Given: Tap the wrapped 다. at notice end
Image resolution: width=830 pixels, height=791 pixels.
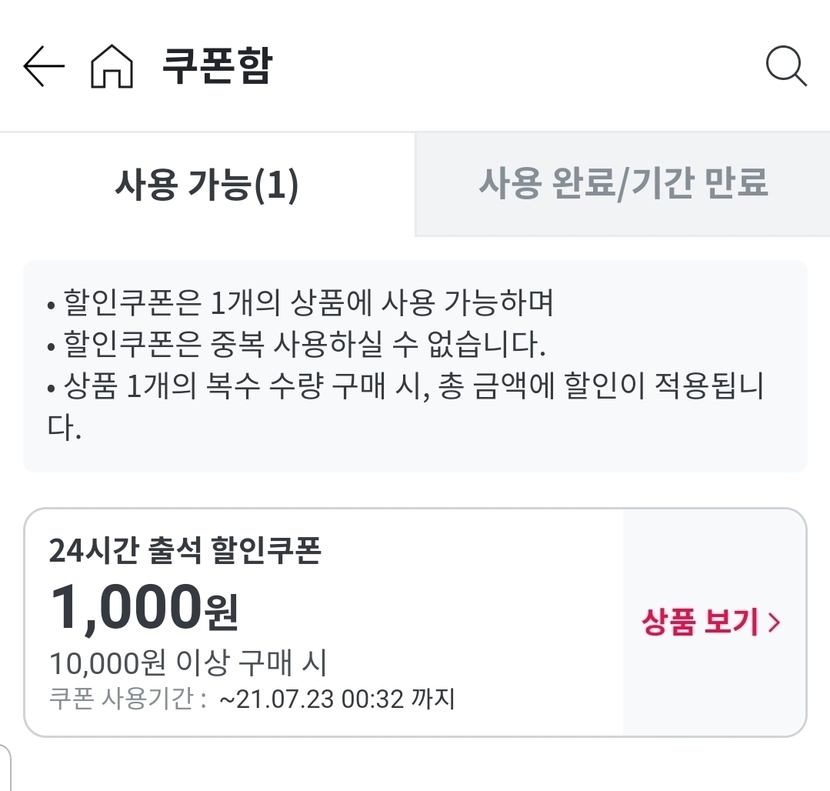Looking at the screenshot, I should coord(61,429).
